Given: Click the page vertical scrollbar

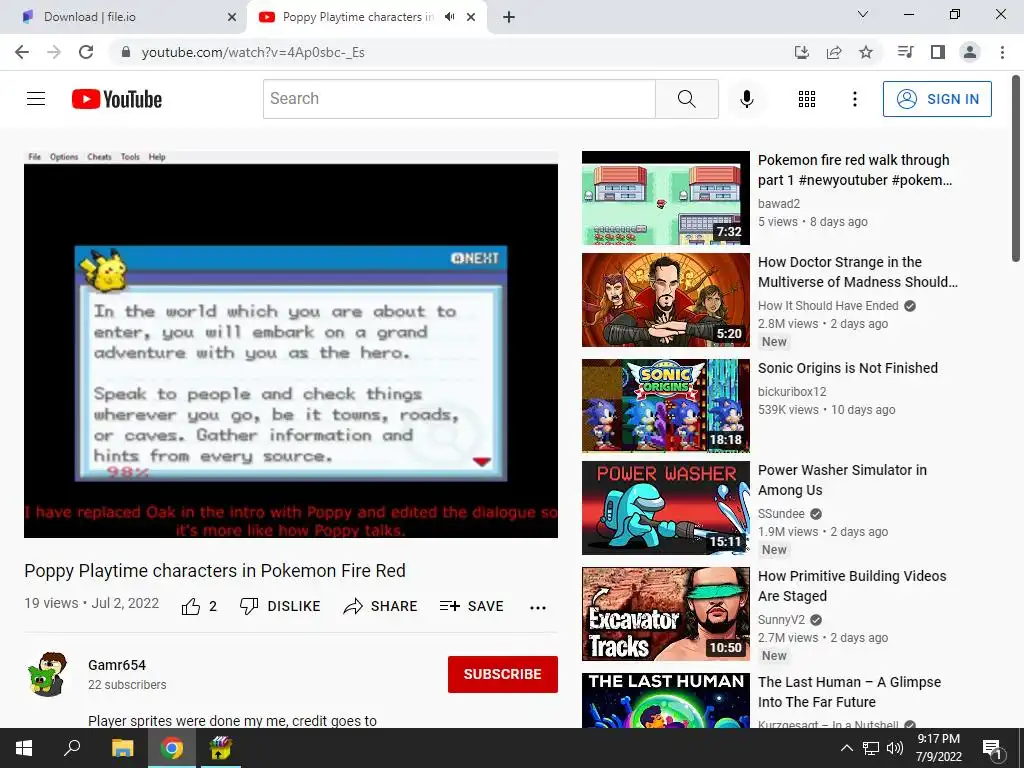Looking at the screenshot, I should [x=1016, y=169].
